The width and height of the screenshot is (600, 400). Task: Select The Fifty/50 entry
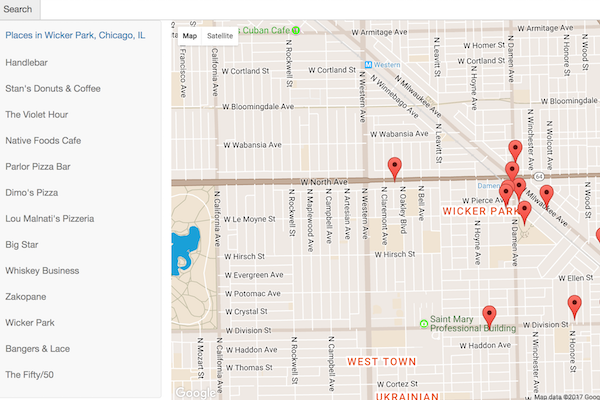(x=29, y=375)
